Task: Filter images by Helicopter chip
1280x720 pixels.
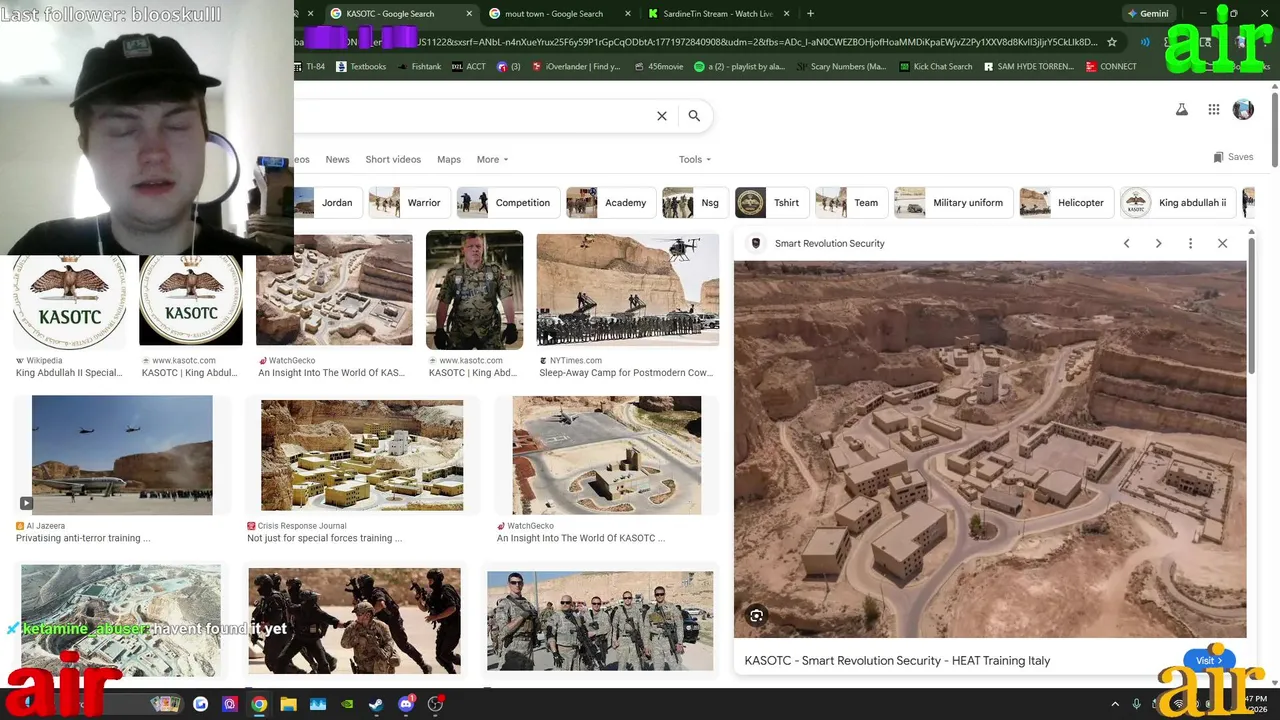Action: click(1065, 203)
